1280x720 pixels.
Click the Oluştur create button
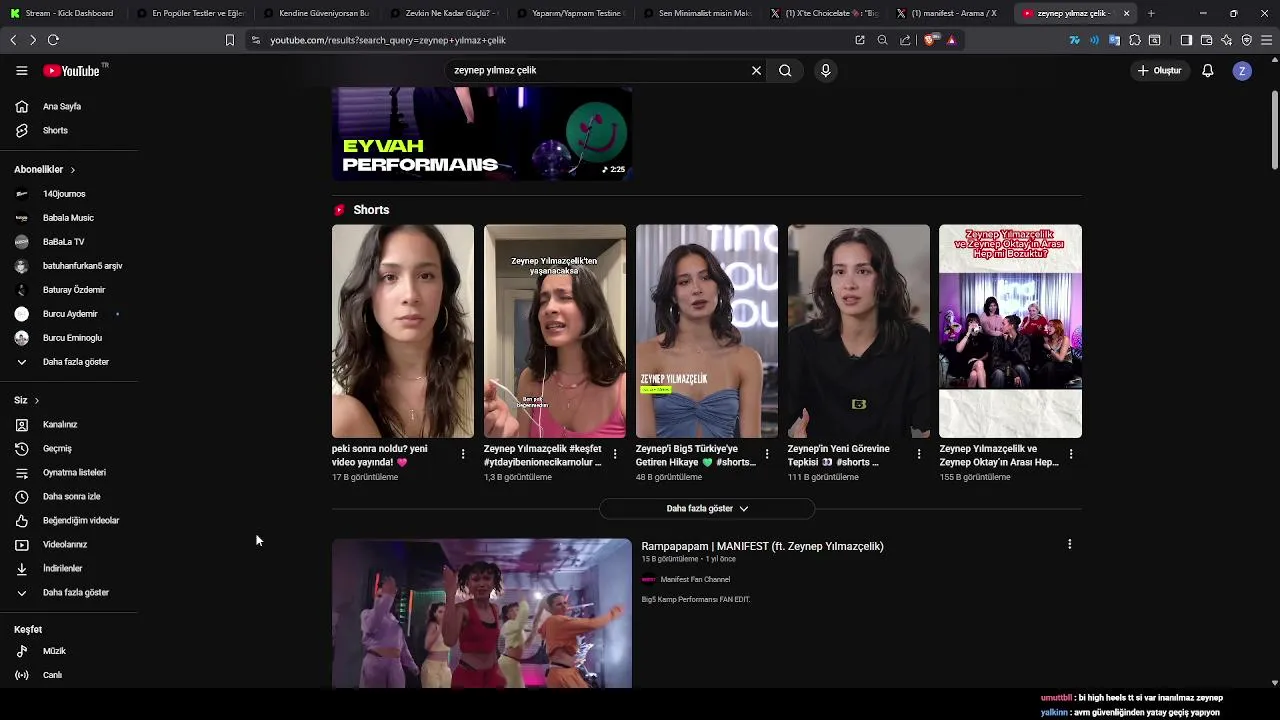(1159, 71)
